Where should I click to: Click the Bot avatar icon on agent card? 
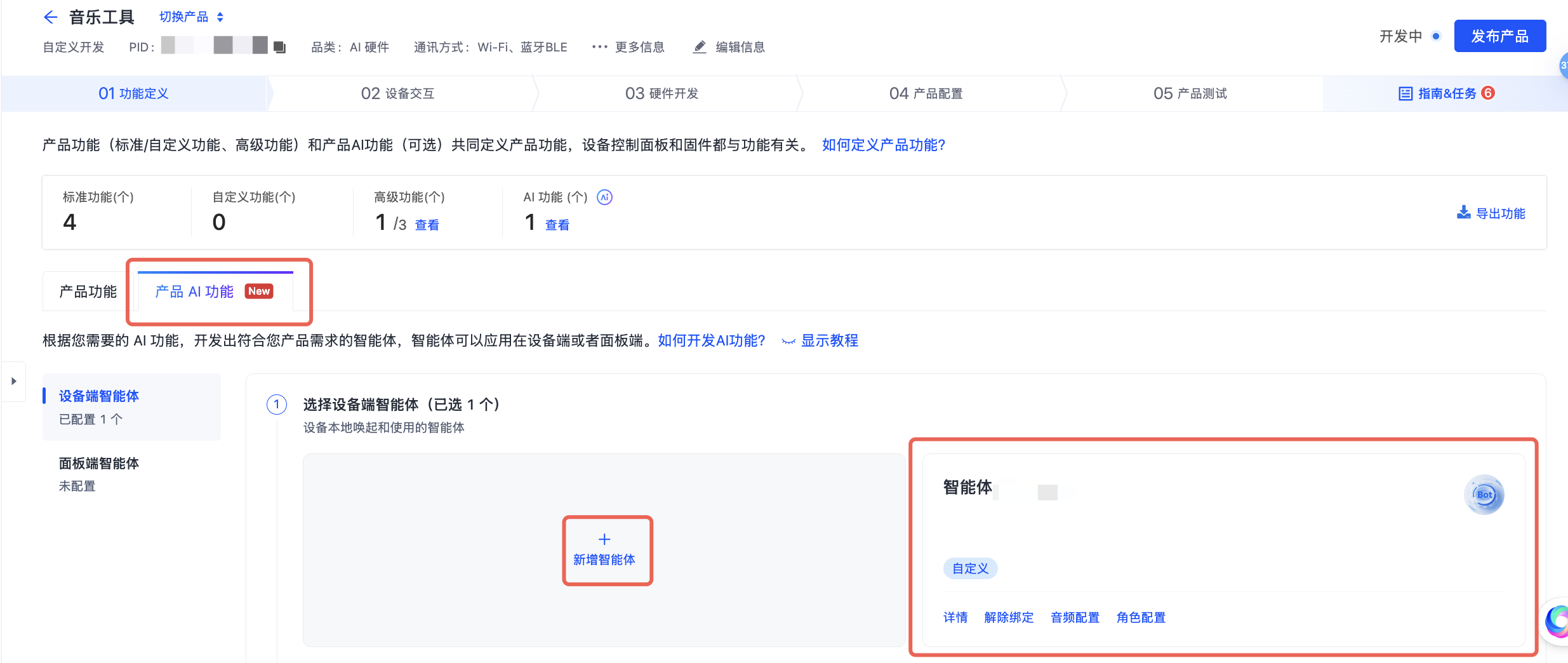coord(1484,495)
